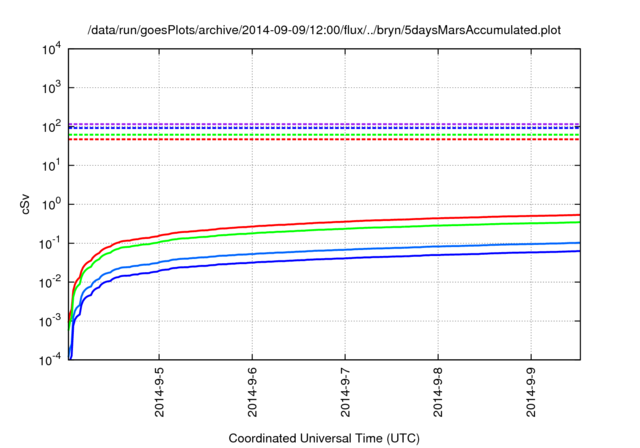Click the plot title file path text

[324, 30]
